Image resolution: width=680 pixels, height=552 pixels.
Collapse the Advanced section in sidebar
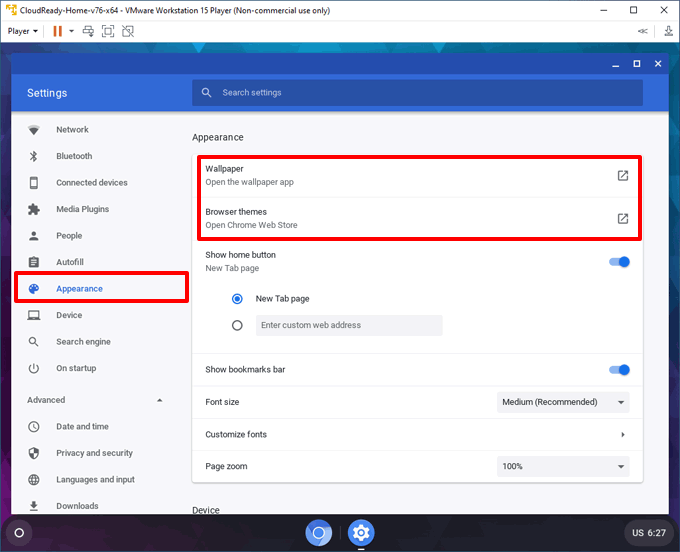[160, 400]
